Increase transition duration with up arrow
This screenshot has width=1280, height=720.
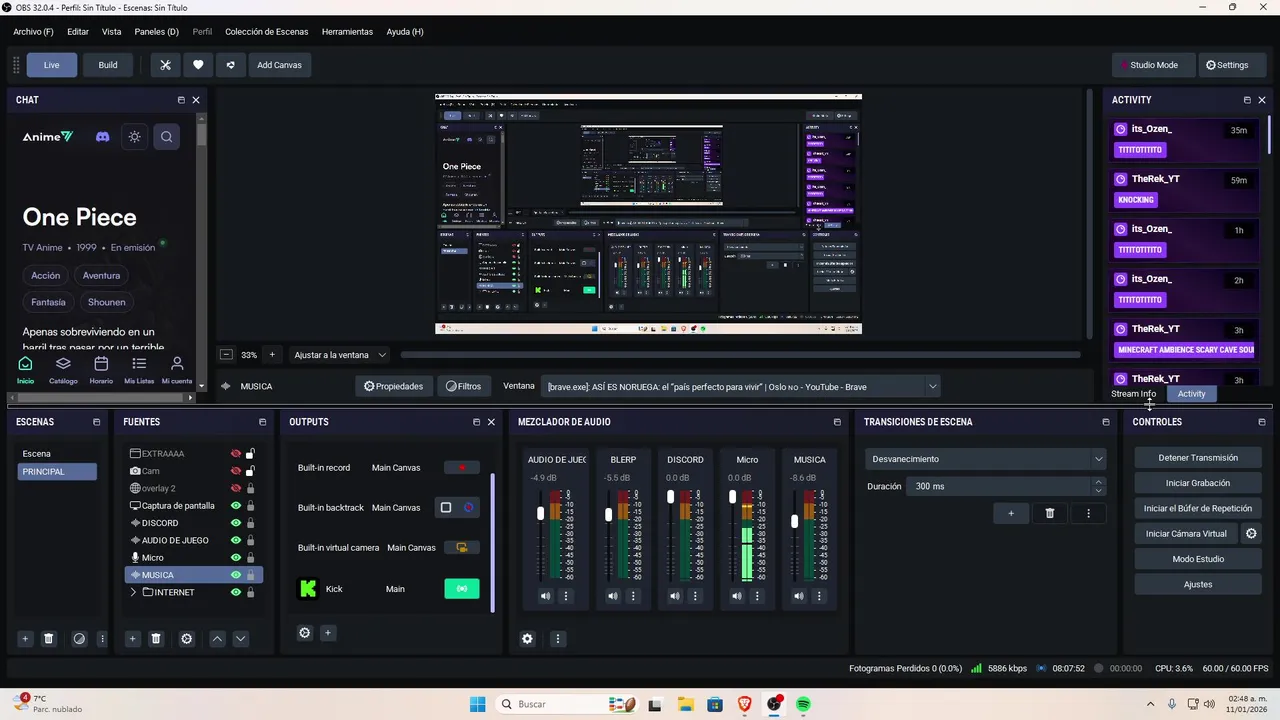(x=1099, y=482)
